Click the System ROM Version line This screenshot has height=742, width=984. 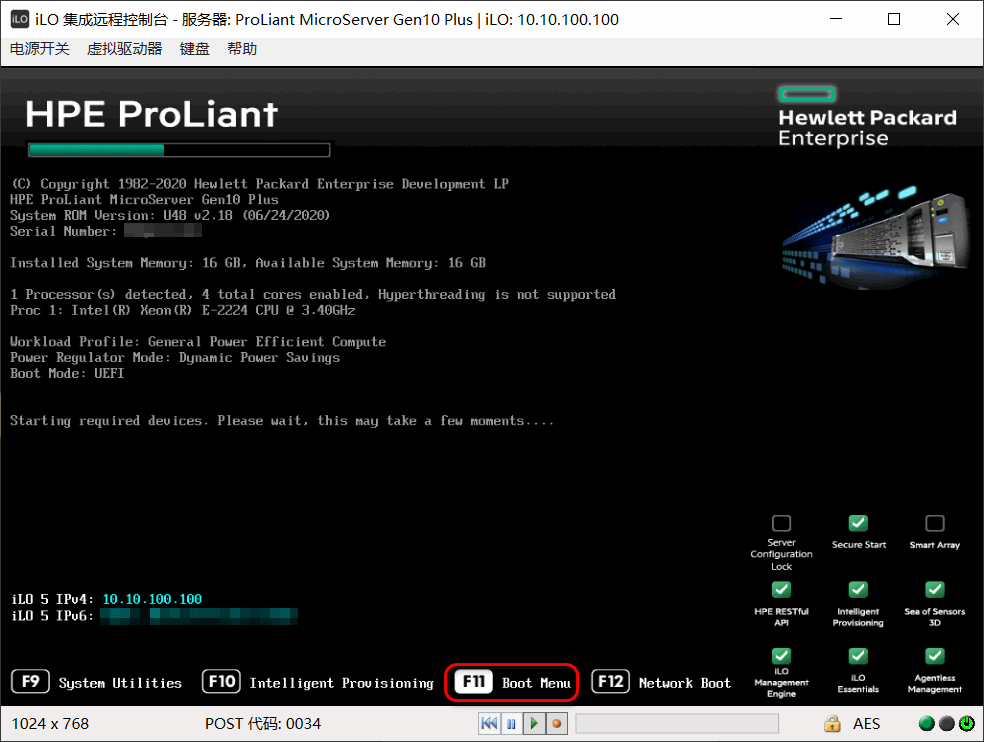[x=169, y=215]
